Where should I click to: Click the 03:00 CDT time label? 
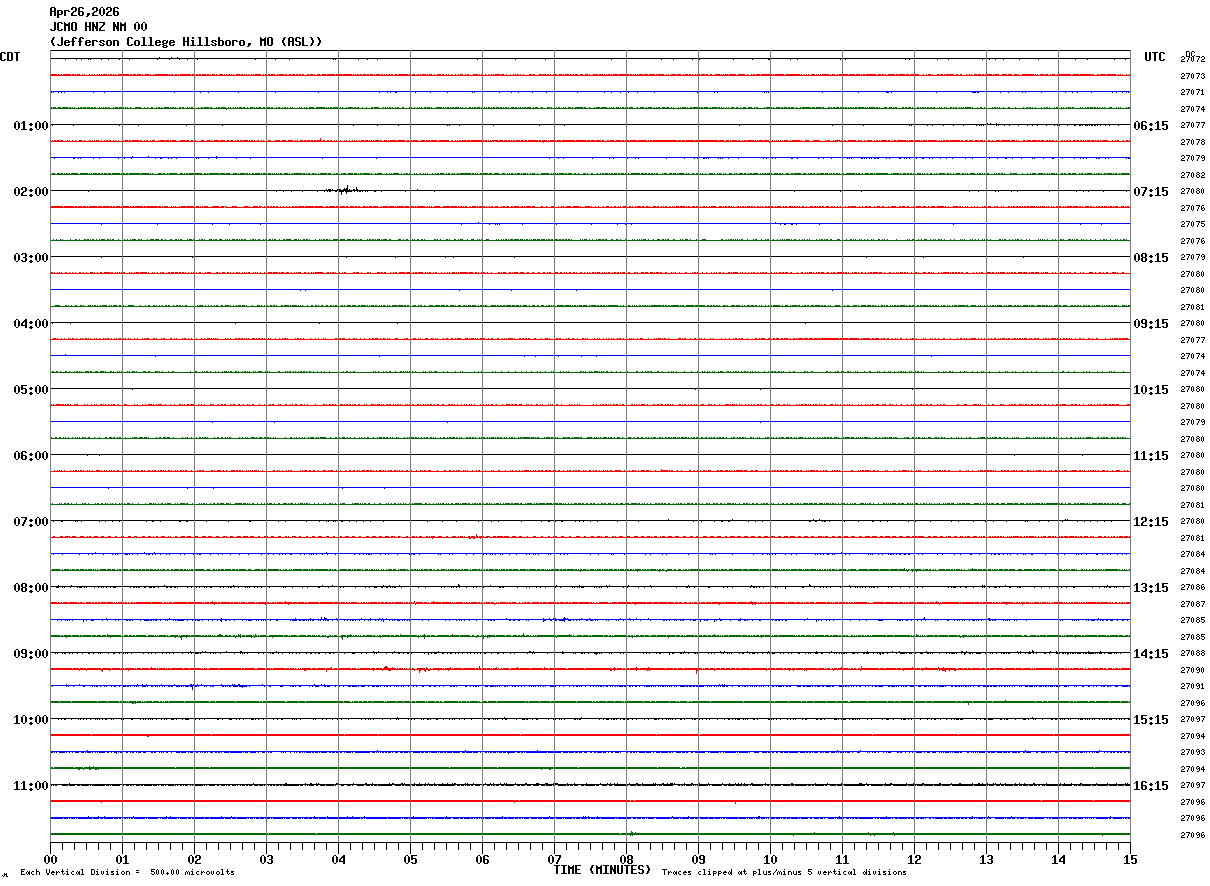pyautogui.click(x=31, y=258)
